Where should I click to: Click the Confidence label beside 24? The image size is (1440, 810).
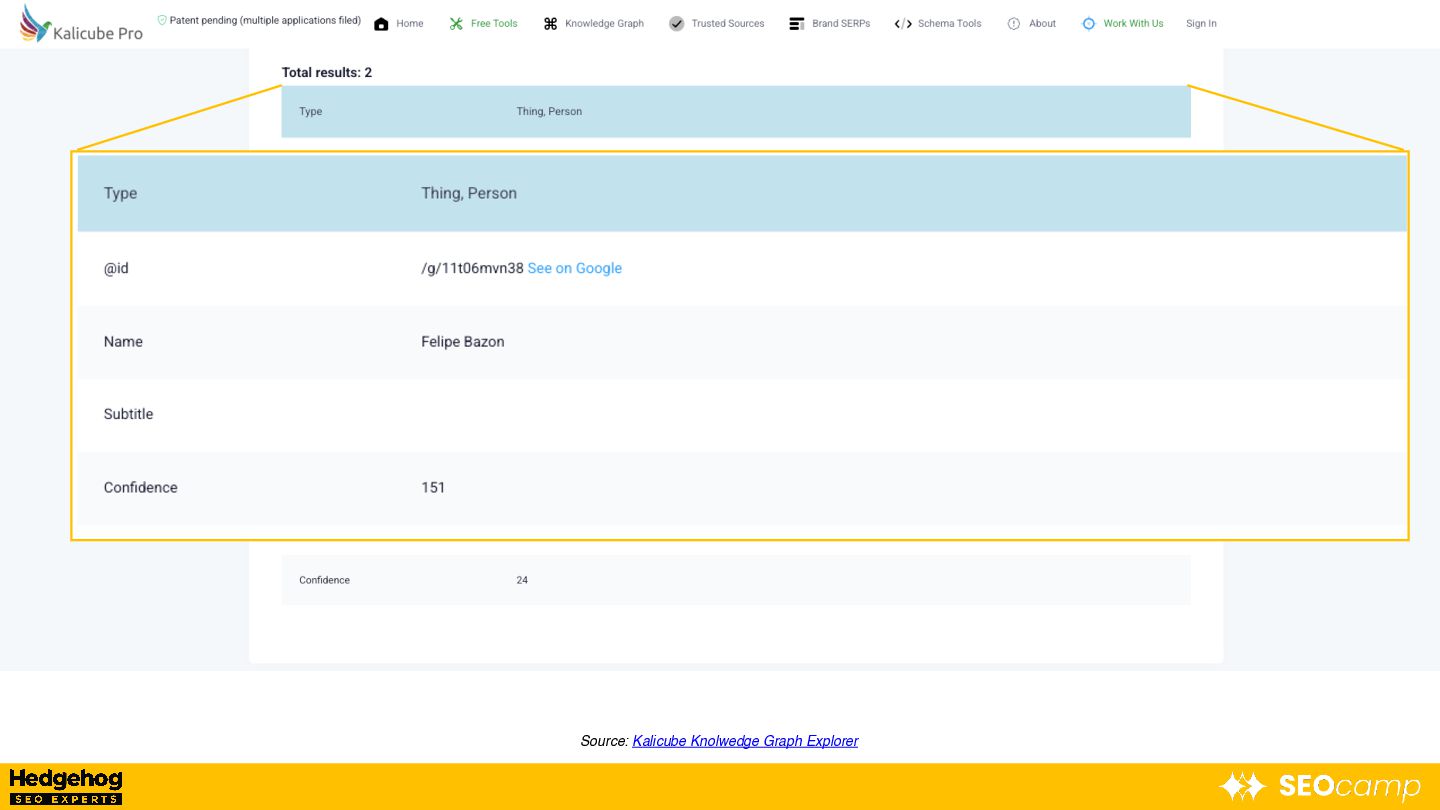point(325,580)
